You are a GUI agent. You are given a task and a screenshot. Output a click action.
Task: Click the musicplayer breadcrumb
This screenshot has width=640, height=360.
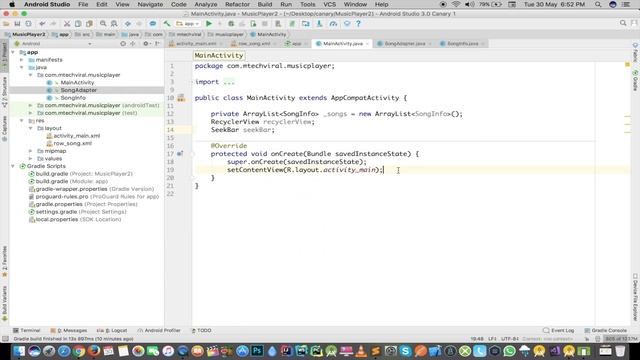pyautogui.click(x=226, y=34)
